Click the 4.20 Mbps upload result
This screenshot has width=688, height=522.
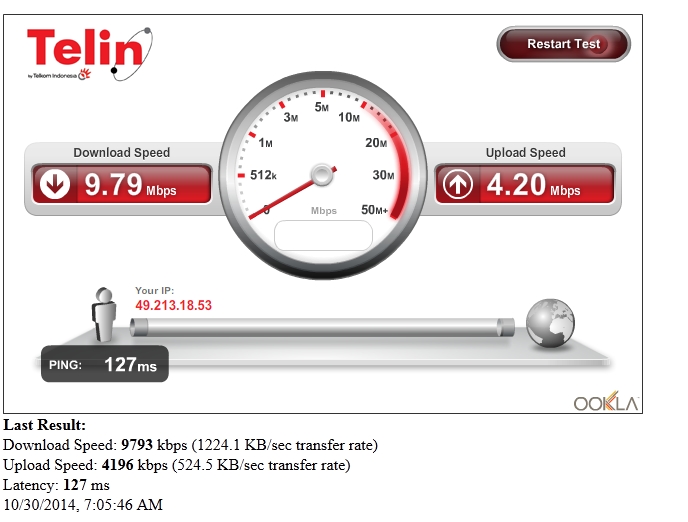[x=533, y=184]
